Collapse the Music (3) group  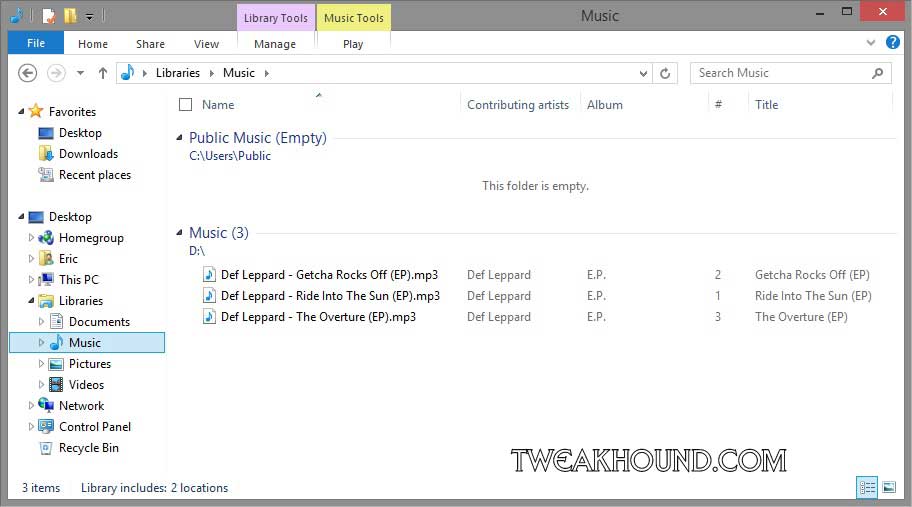point(180,233)
